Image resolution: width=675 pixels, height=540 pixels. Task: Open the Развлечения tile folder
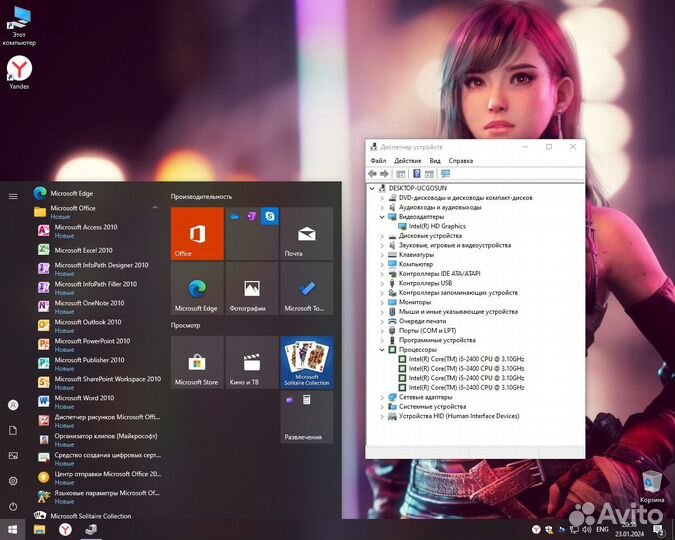307,417
